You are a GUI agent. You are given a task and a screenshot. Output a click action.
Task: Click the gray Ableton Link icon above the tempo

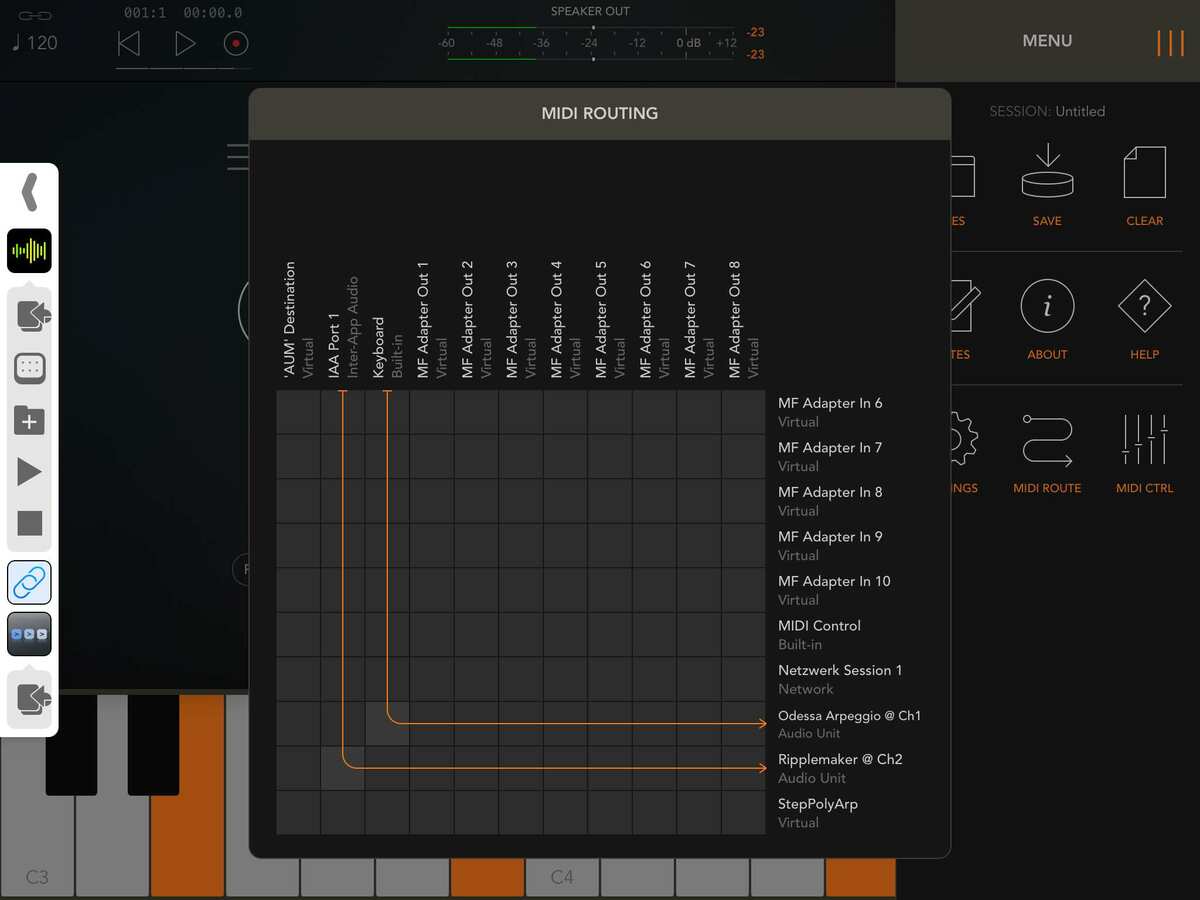tap(34, 15)
